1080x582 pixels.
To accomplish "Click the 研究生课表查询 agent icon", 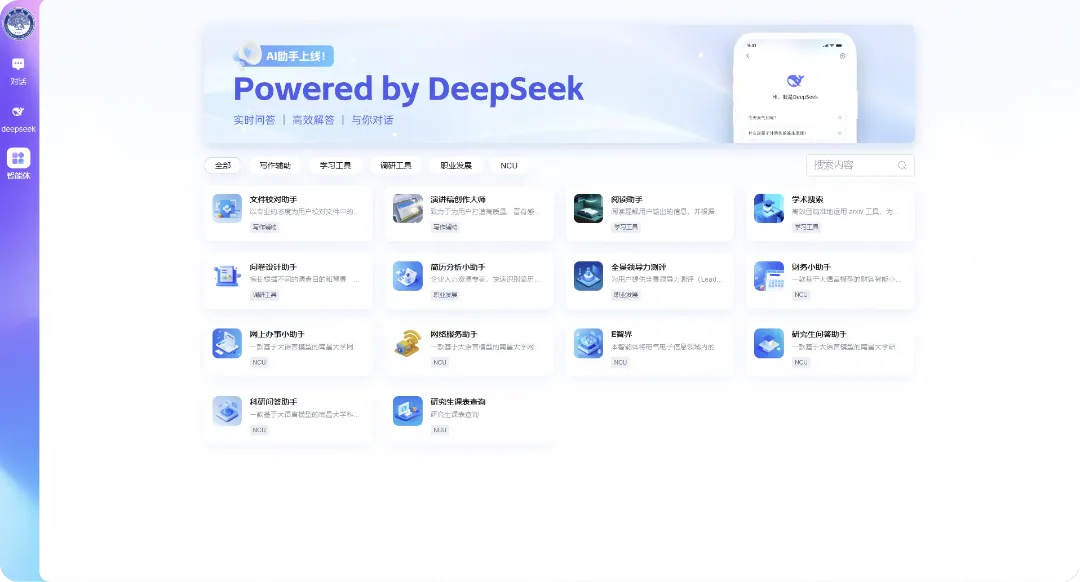I will coord(408,411).
